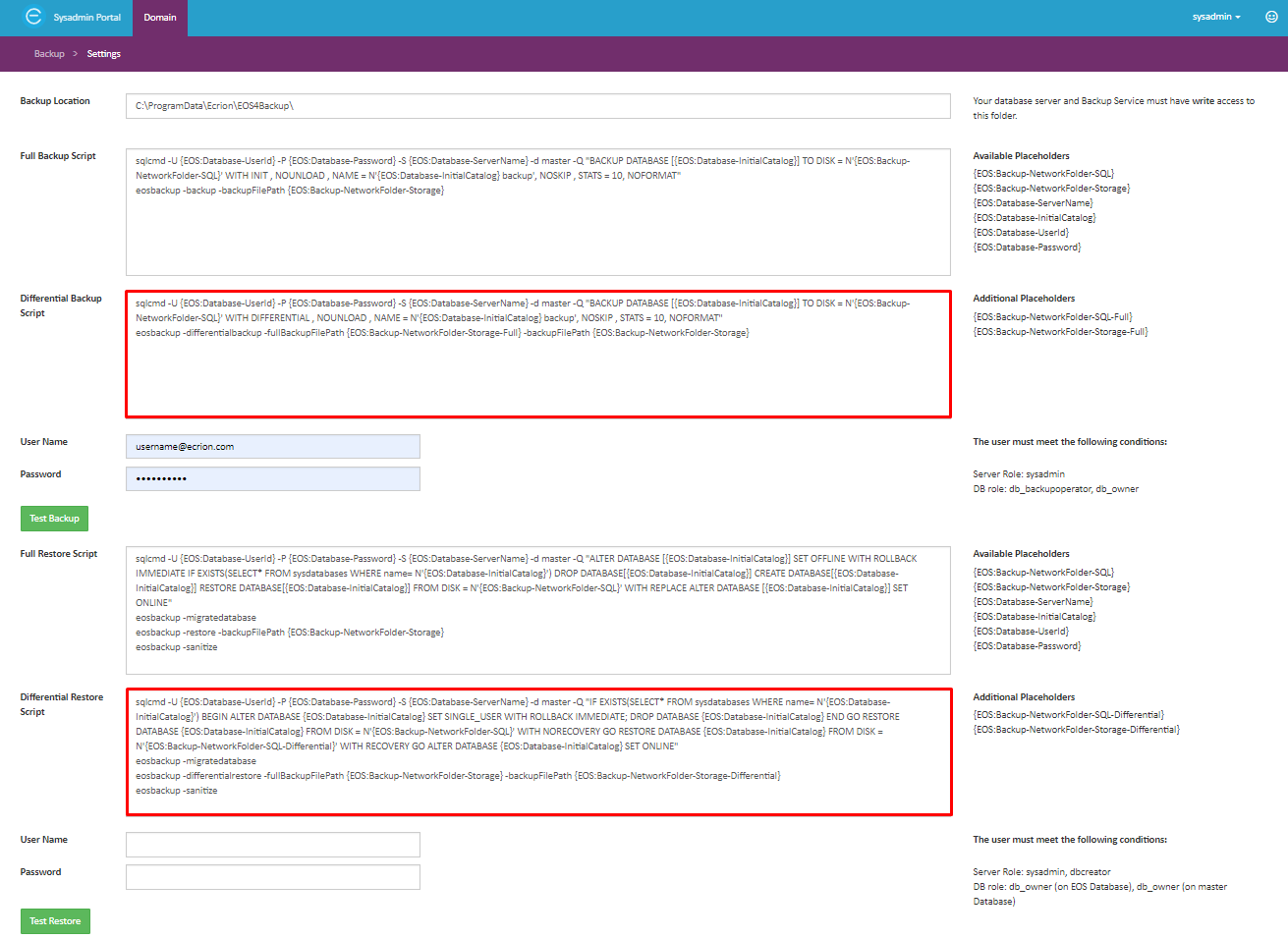The width and height of the screenshot is (1288, 939).
Task: Click the empty restore Password field
Action: (x=272, y=877)
